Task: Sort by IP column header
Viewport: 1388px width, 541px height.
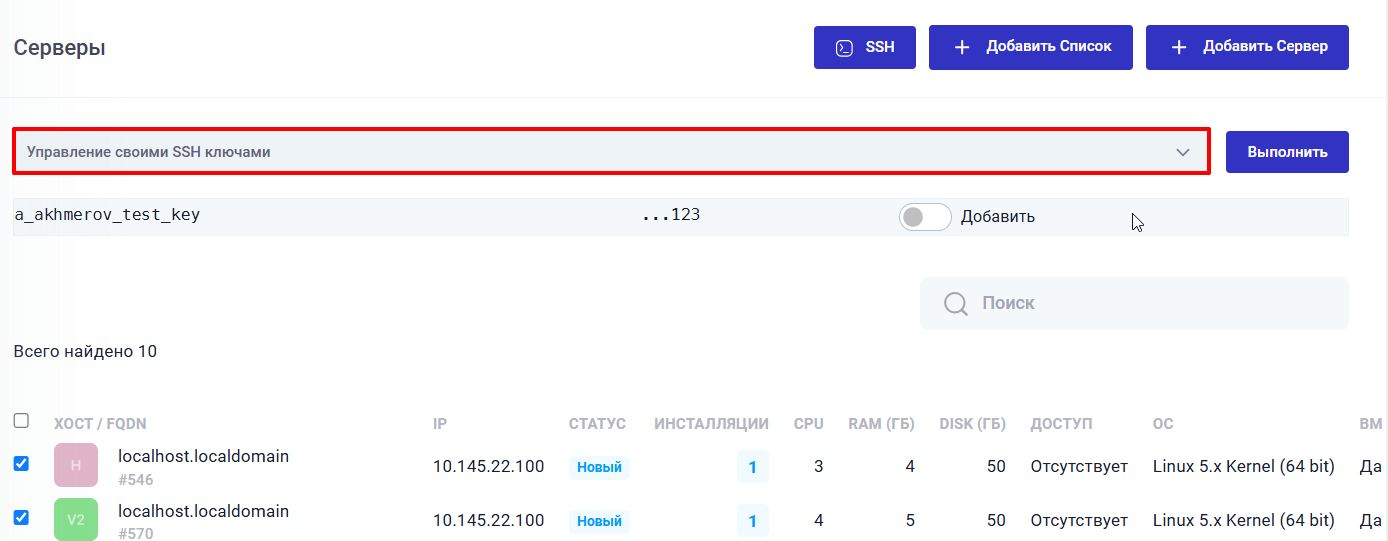Action: tap(440, 424)
